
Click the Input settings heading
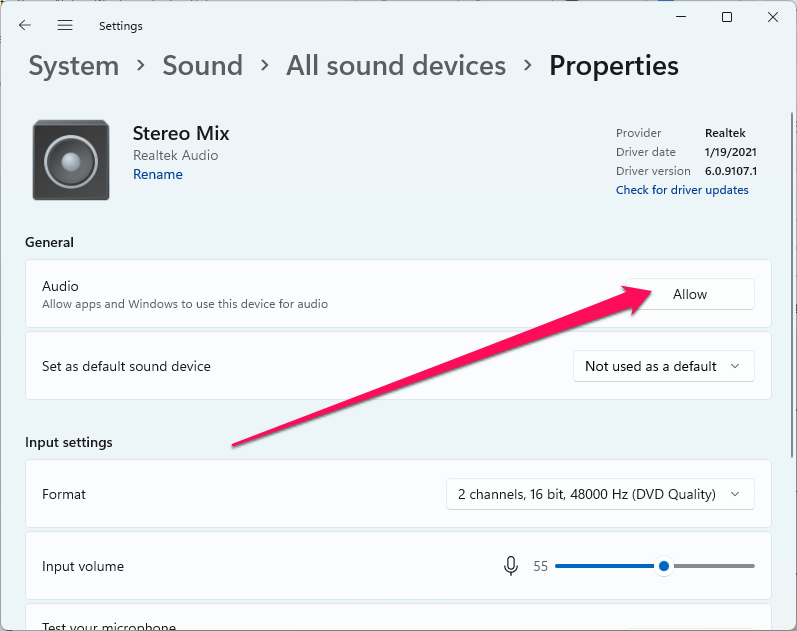(x=69, y=442)
